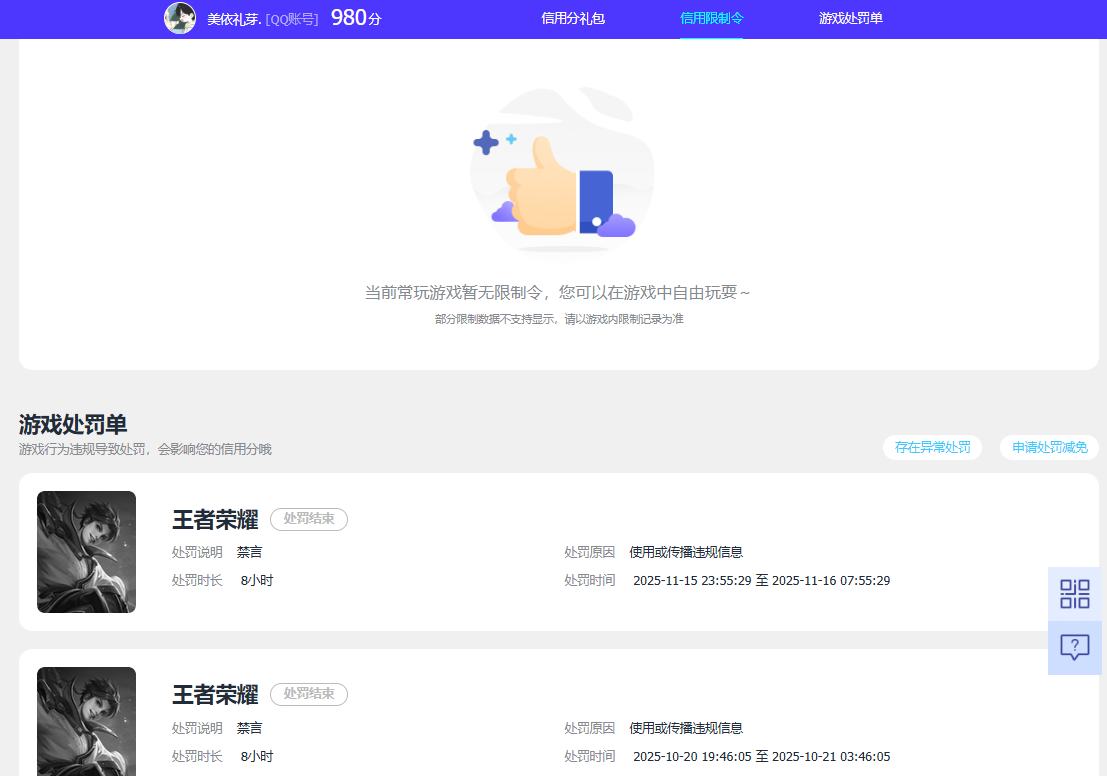Image resolution: width=1107 pixels, height=776 pixels.
Task: Click 游戏行为违规导致处罚 subtitle text
Action: pyautogui.click(x=145, y=449)
